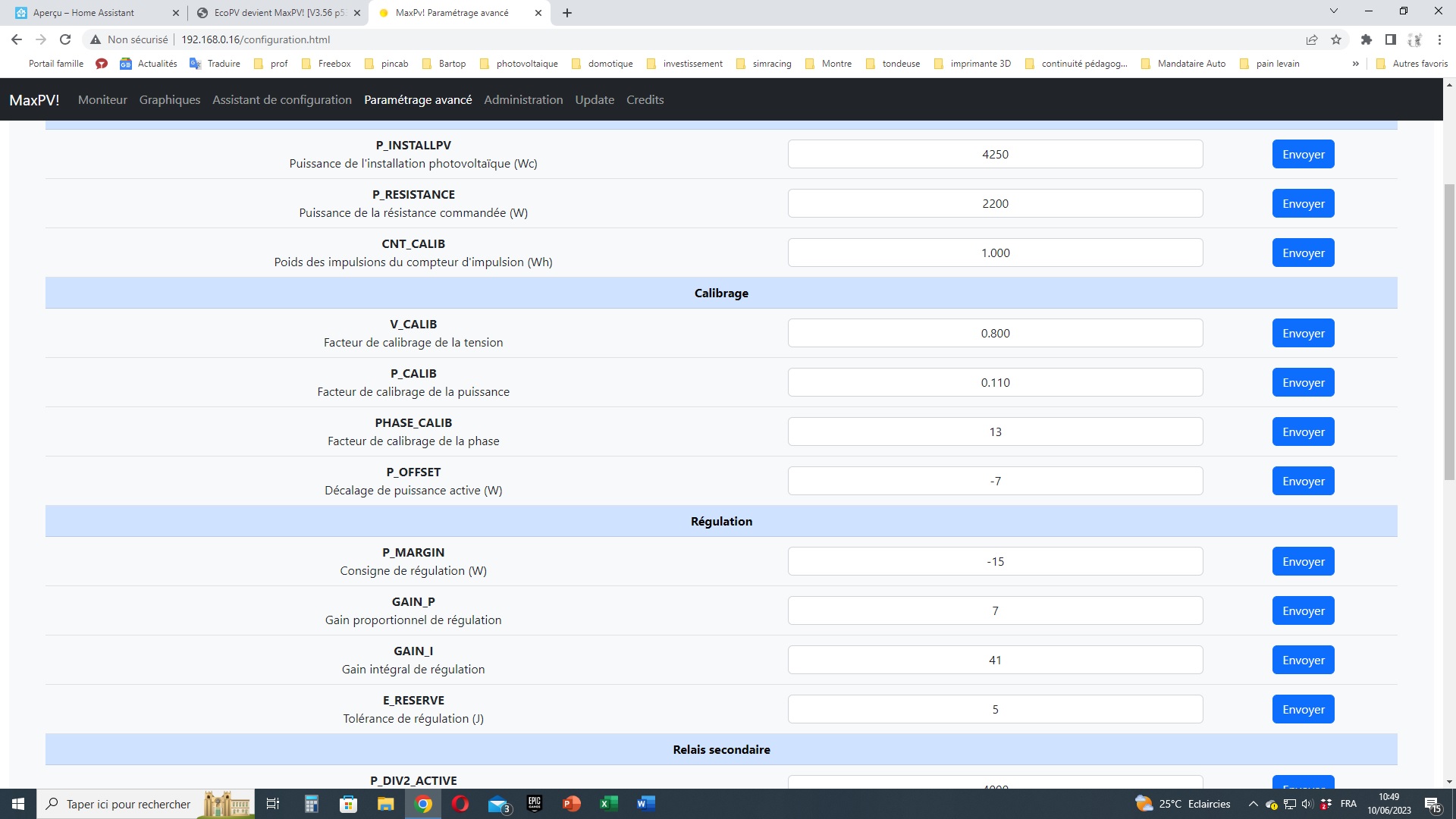
Task: Reload the page with browser refresh icon
Action: tap(65, 39)
